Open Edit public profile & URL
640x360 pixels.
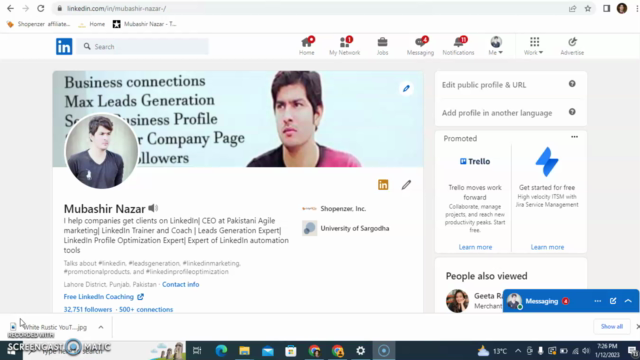pos(484,85)
